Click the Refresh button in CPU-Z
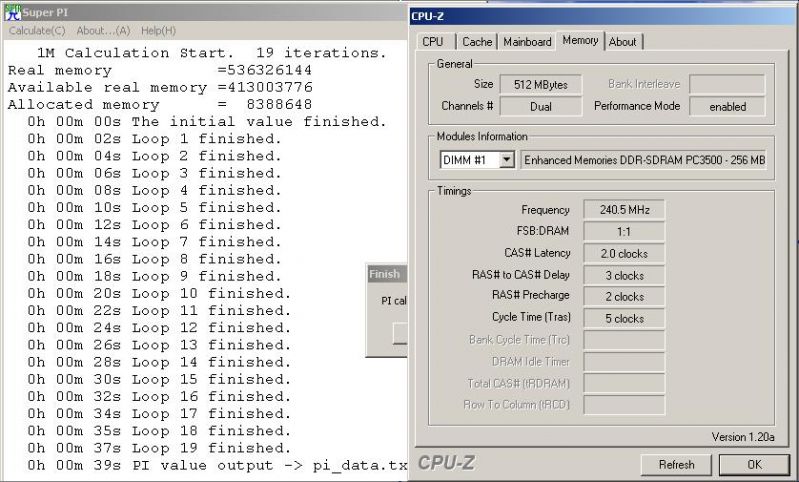 [676, 465]
